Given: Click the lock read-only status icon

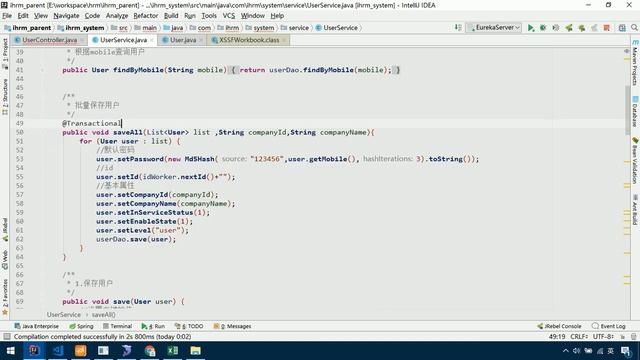Looking at the screenshot, I should click(622, 337).
